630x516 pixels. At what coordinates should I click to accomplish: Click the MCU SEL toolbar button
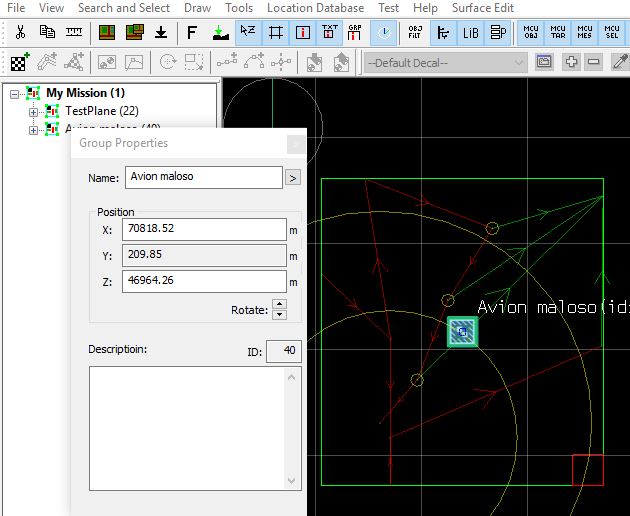[612, 32]
